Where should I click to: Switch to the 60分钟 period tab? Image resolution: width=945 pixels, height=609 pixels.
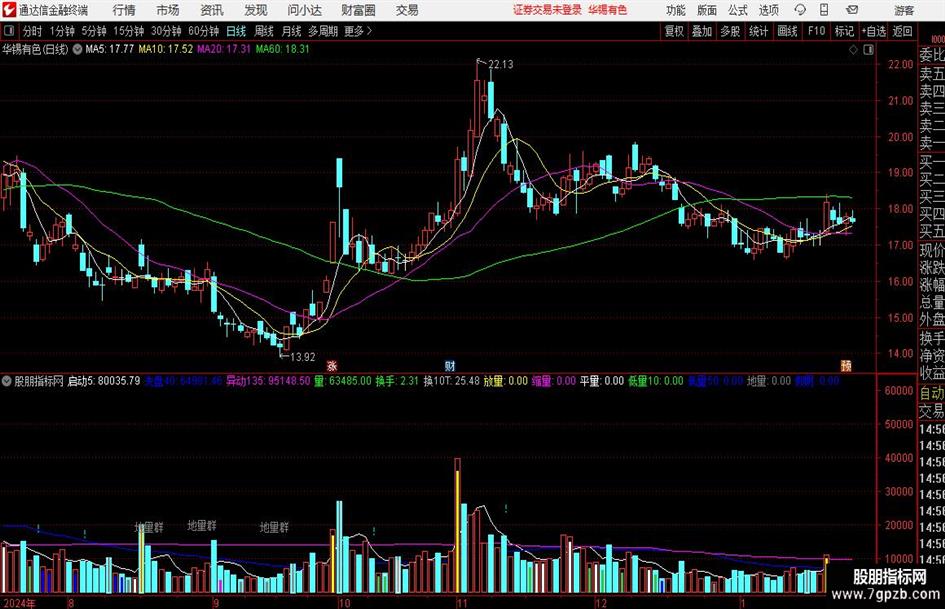pyautogui.click(x=204, y=31)
